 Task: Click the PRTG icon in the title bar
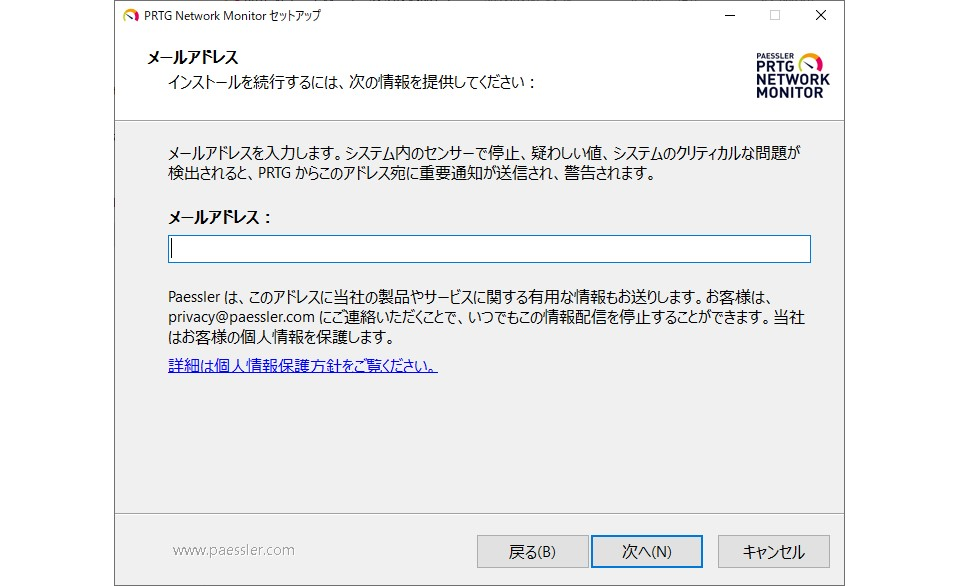point(130,15)
